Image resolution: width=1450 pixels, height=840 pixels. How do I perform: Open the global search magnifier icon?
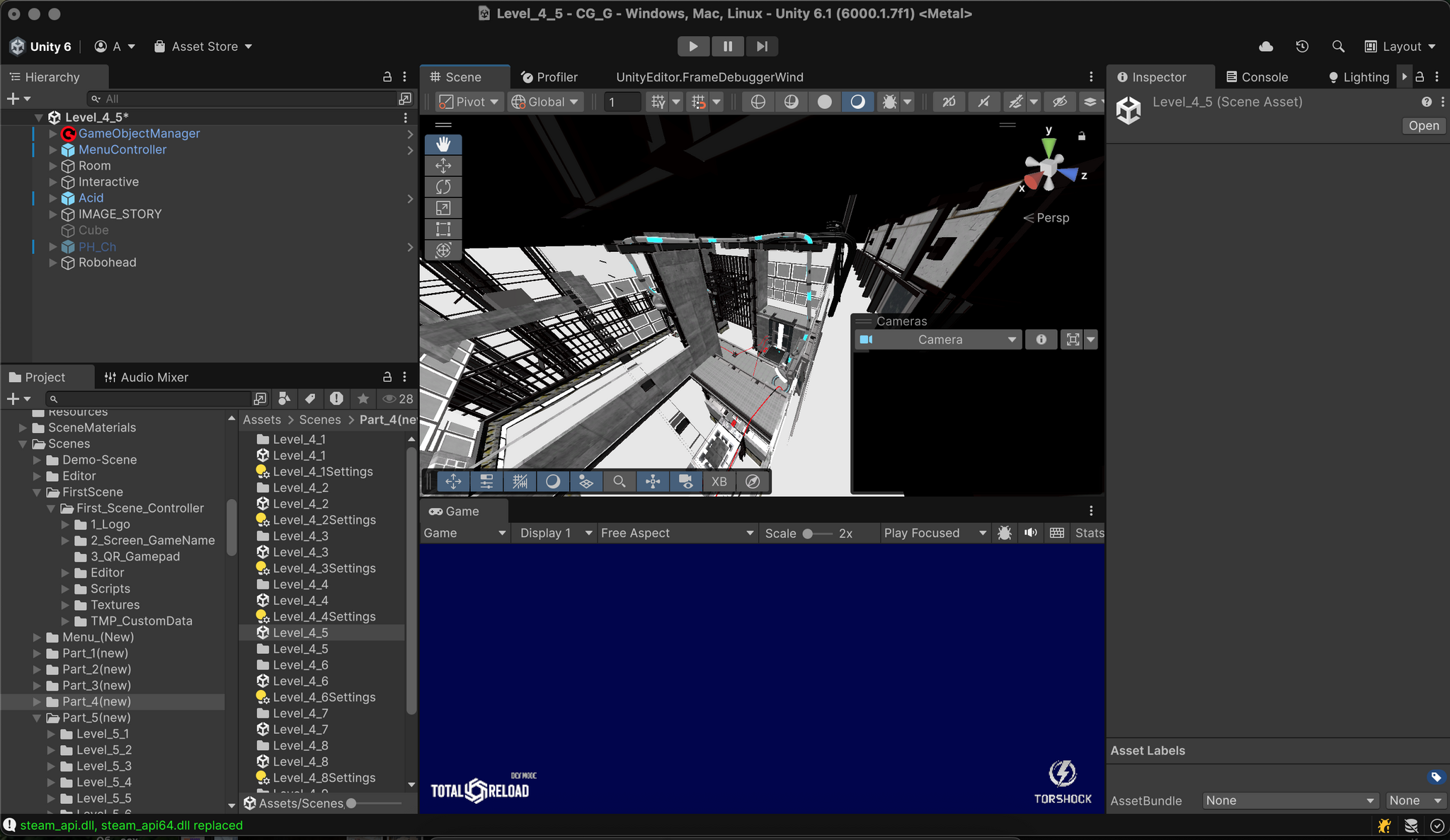click(x=1338, y=46)
